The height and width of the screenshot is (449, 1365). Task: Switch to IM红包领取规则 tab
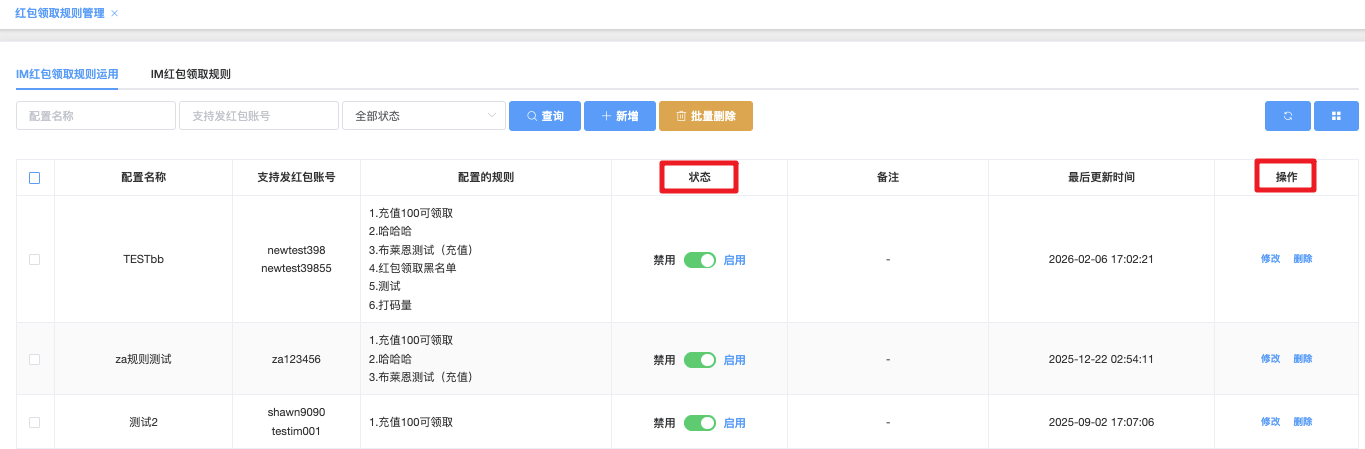190,74
